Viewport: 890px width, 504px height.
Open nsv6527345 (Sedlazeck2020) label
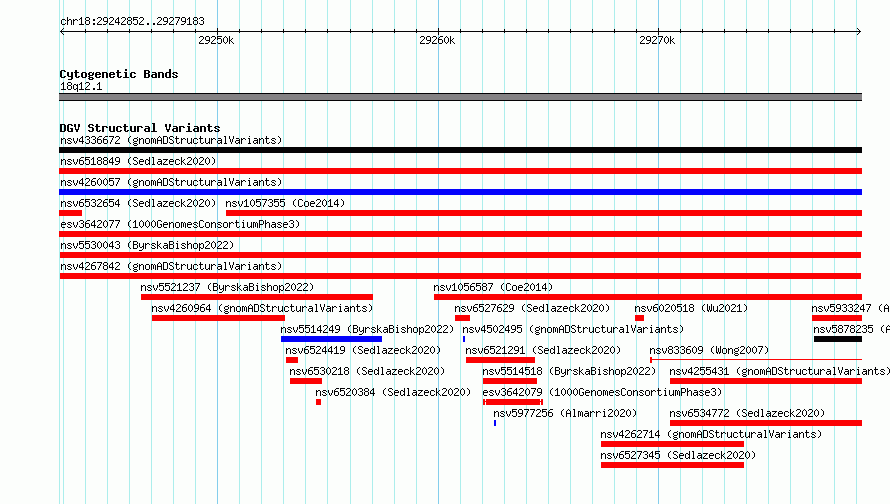[x=678, y=455]
